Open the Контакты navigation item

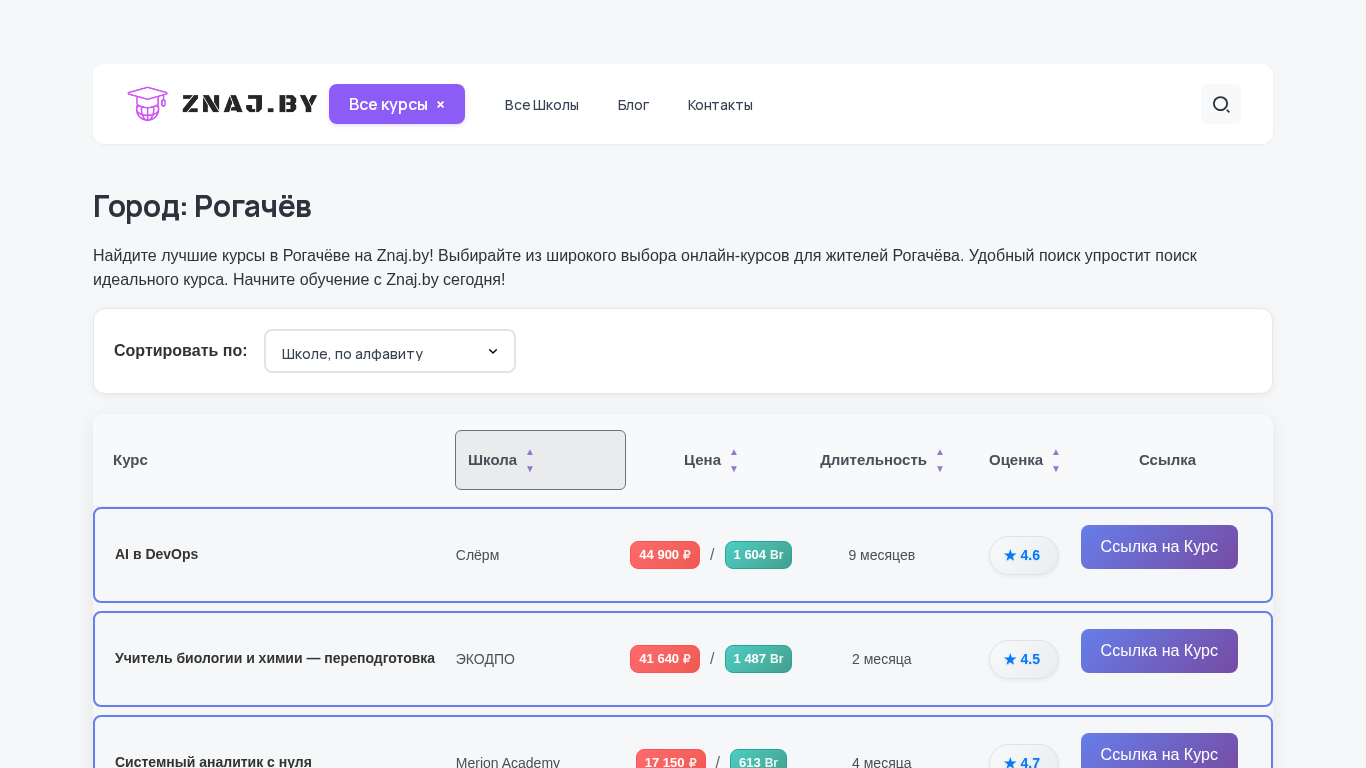(x=720, y=105)
